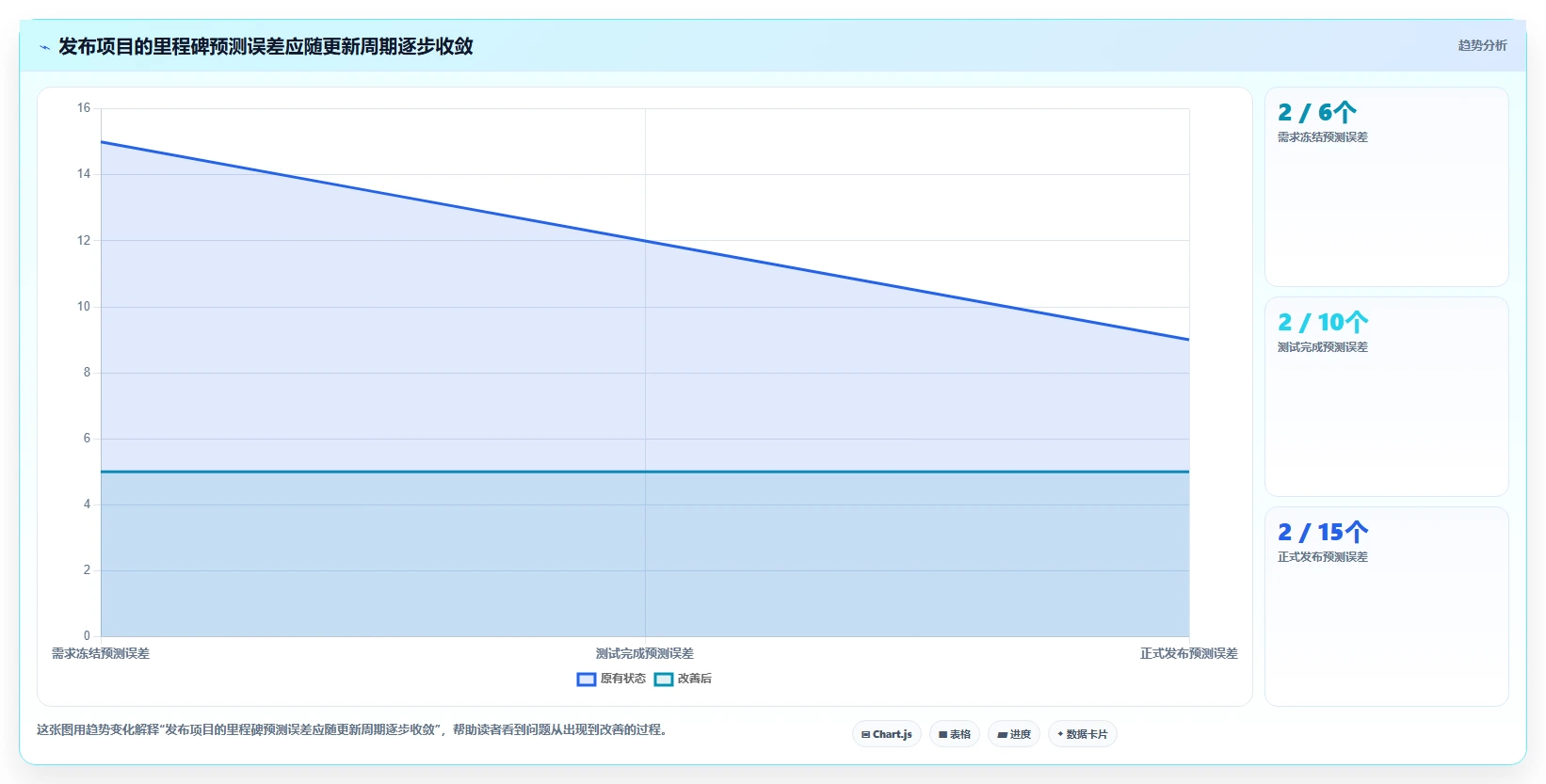Click the y-axis tick label 16

84,108
